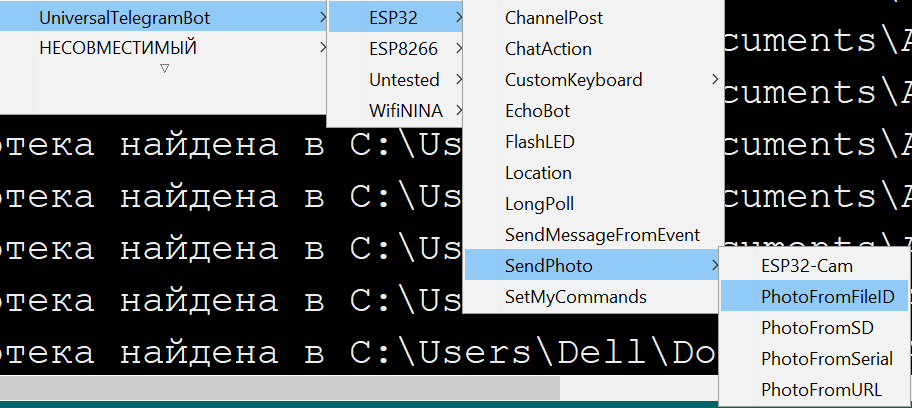Screen dimensions: 912x408
Task: Expand the Untested examples submenu
Action: [403, 79]
